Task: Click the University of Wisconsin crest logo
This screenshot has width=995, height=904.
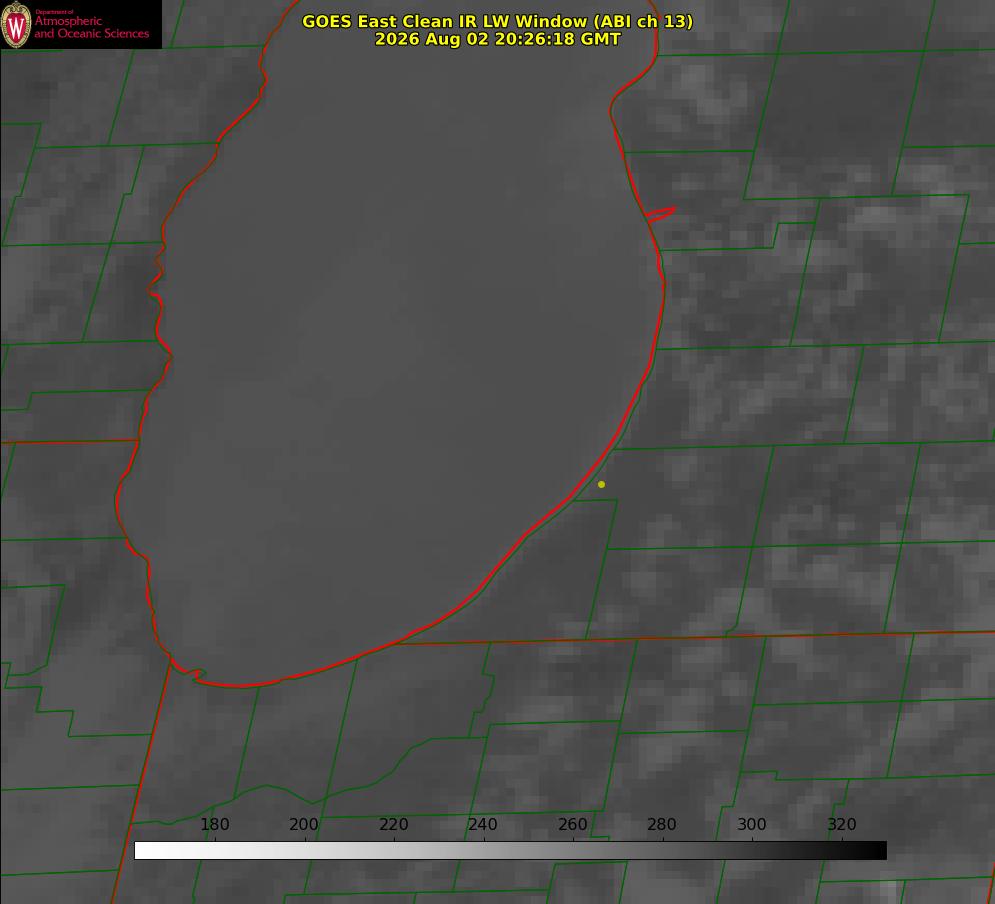Action: click(x=16, y=24)
